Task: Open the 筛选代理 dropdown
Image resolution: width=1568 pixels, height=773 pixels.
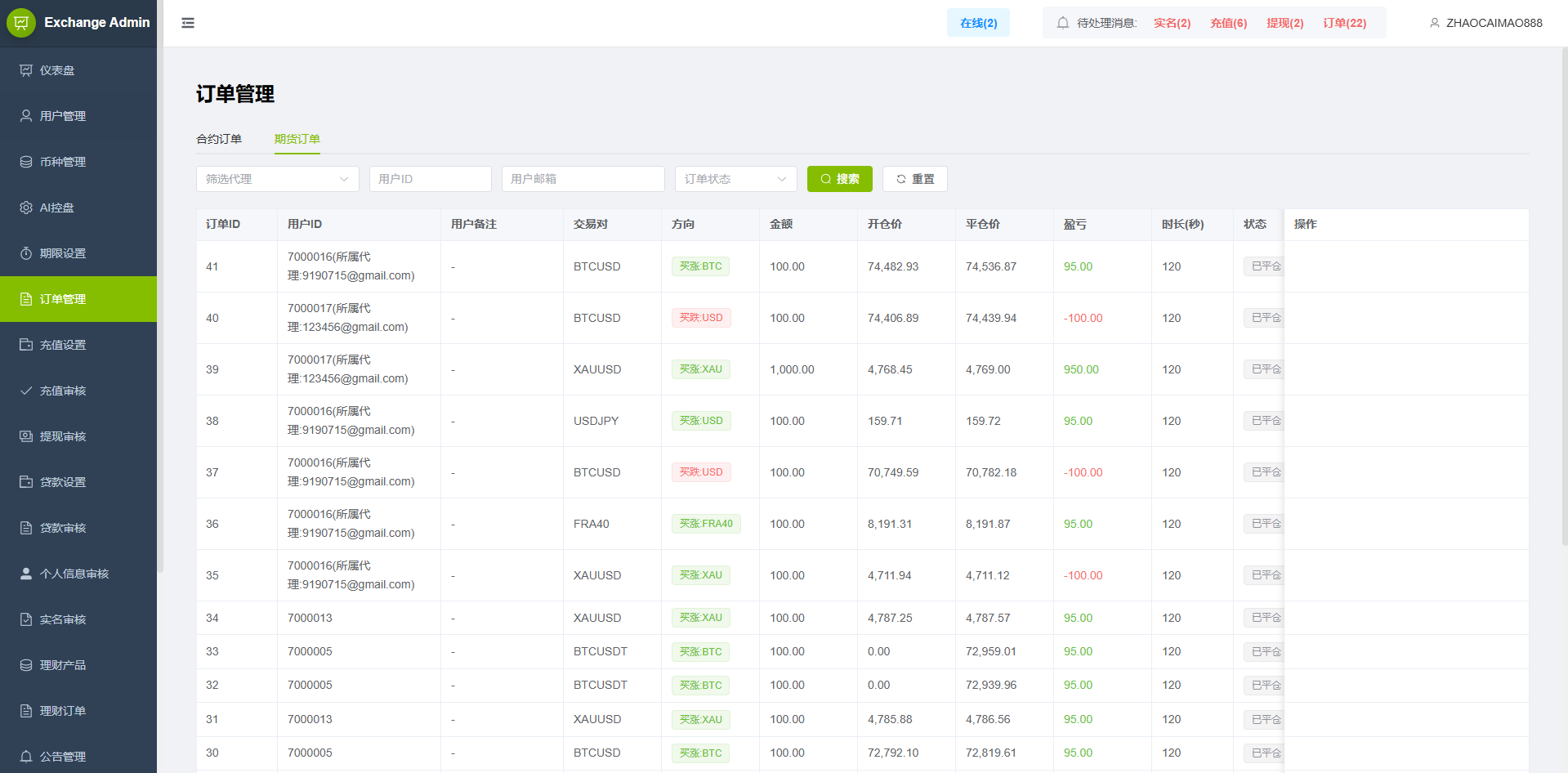Action: (278, 179)
